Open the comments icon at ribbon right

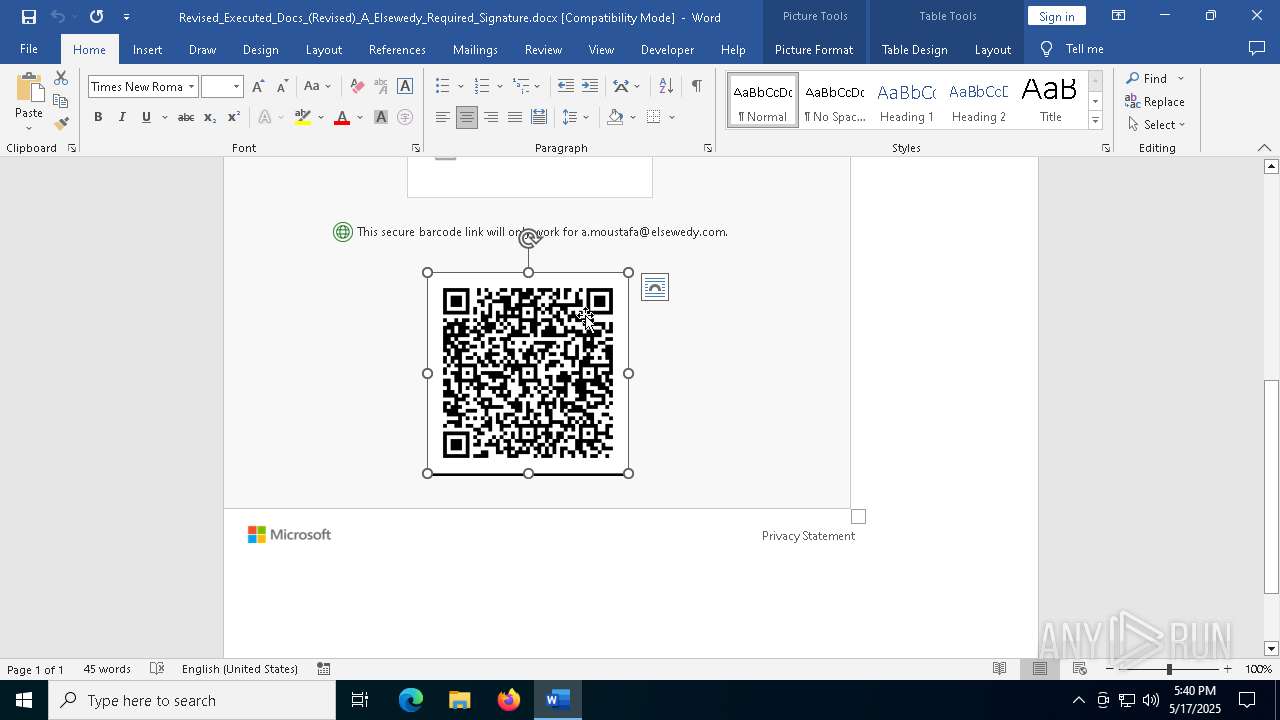[x=1257, y=49]
